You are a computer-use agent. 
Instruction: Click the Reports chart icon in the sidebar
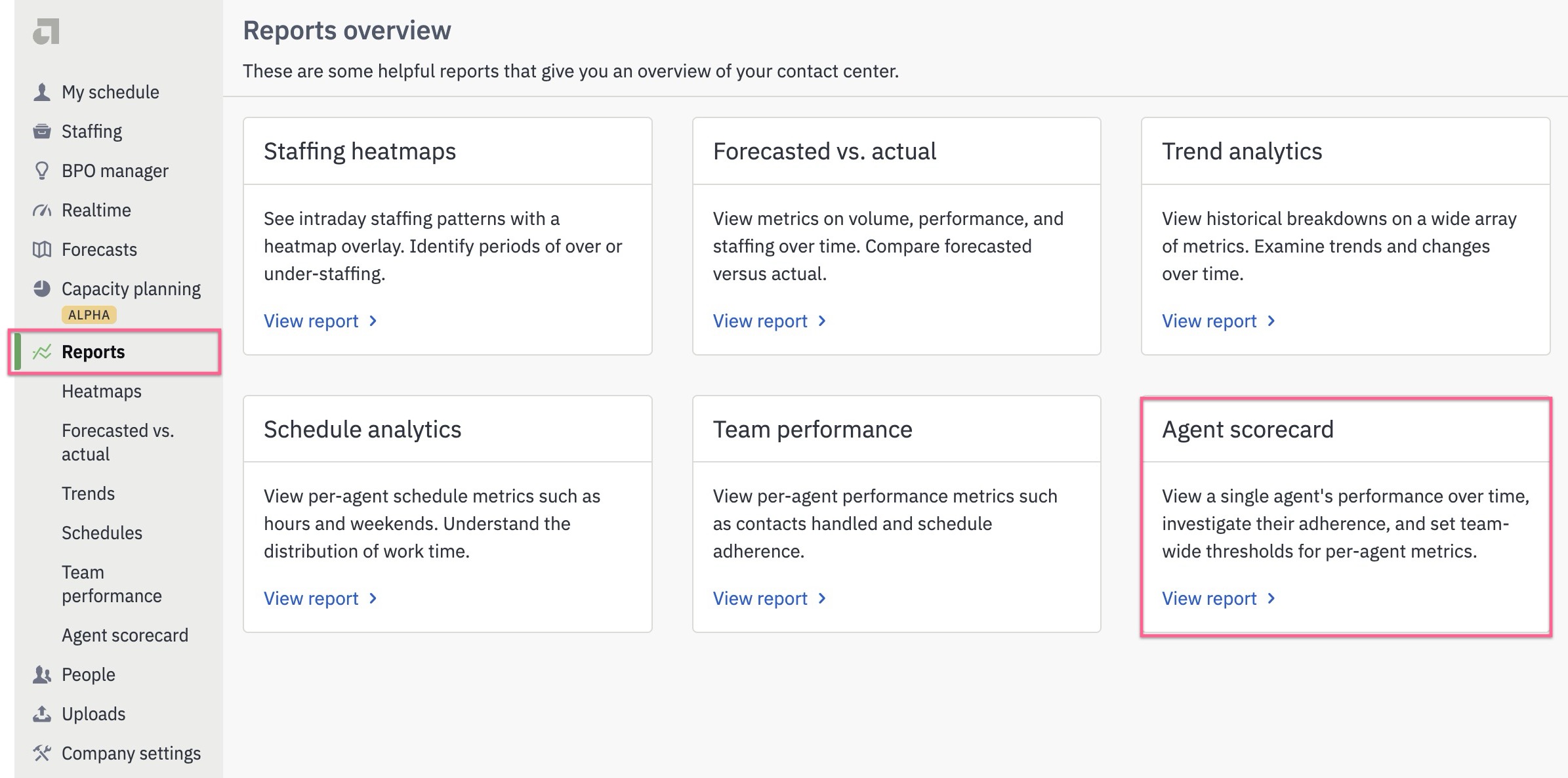[42, 352]
